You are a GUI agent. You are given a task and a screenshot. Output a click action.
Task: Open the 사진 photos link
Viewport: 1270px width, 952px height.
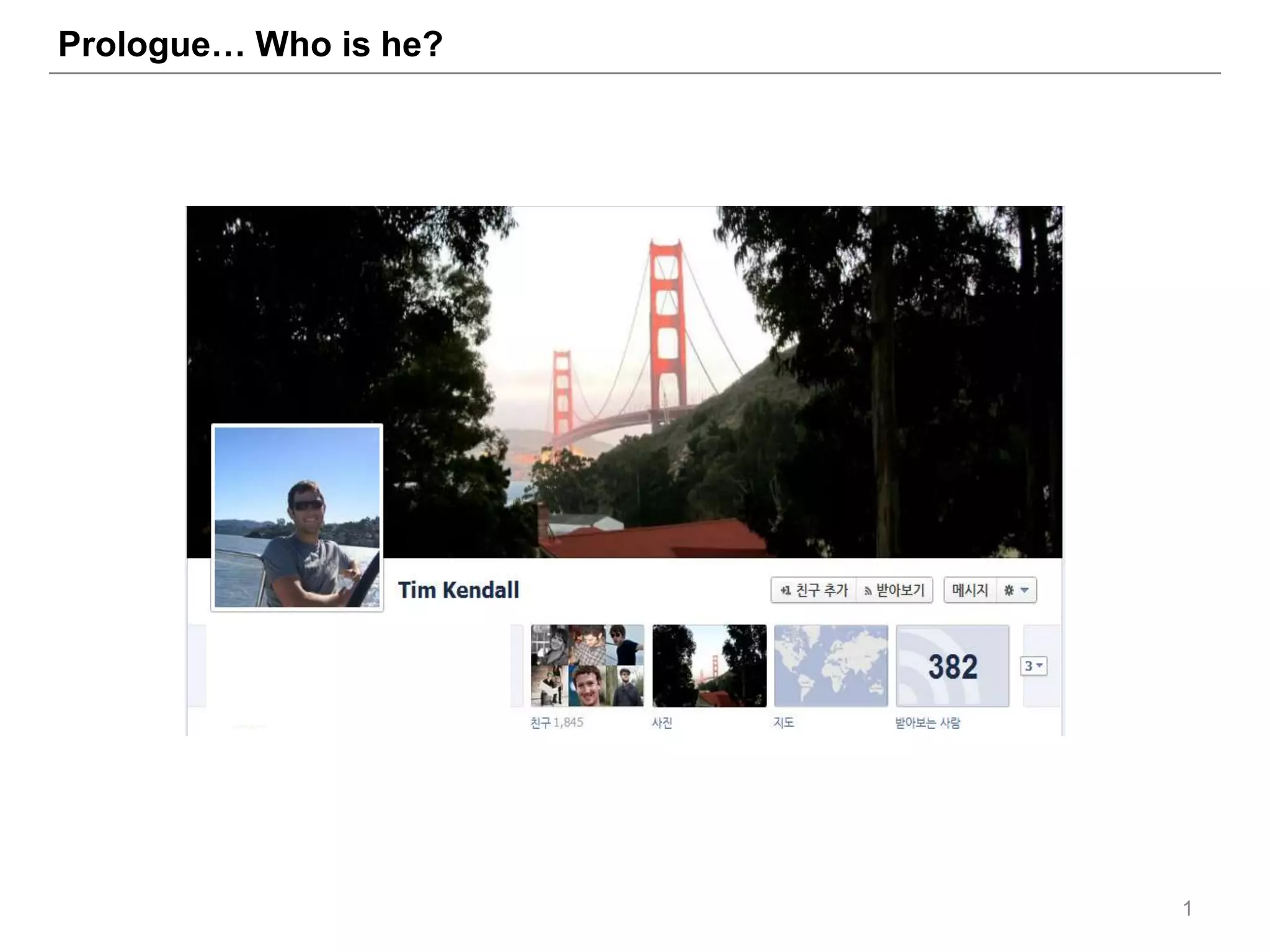(662, 723)
